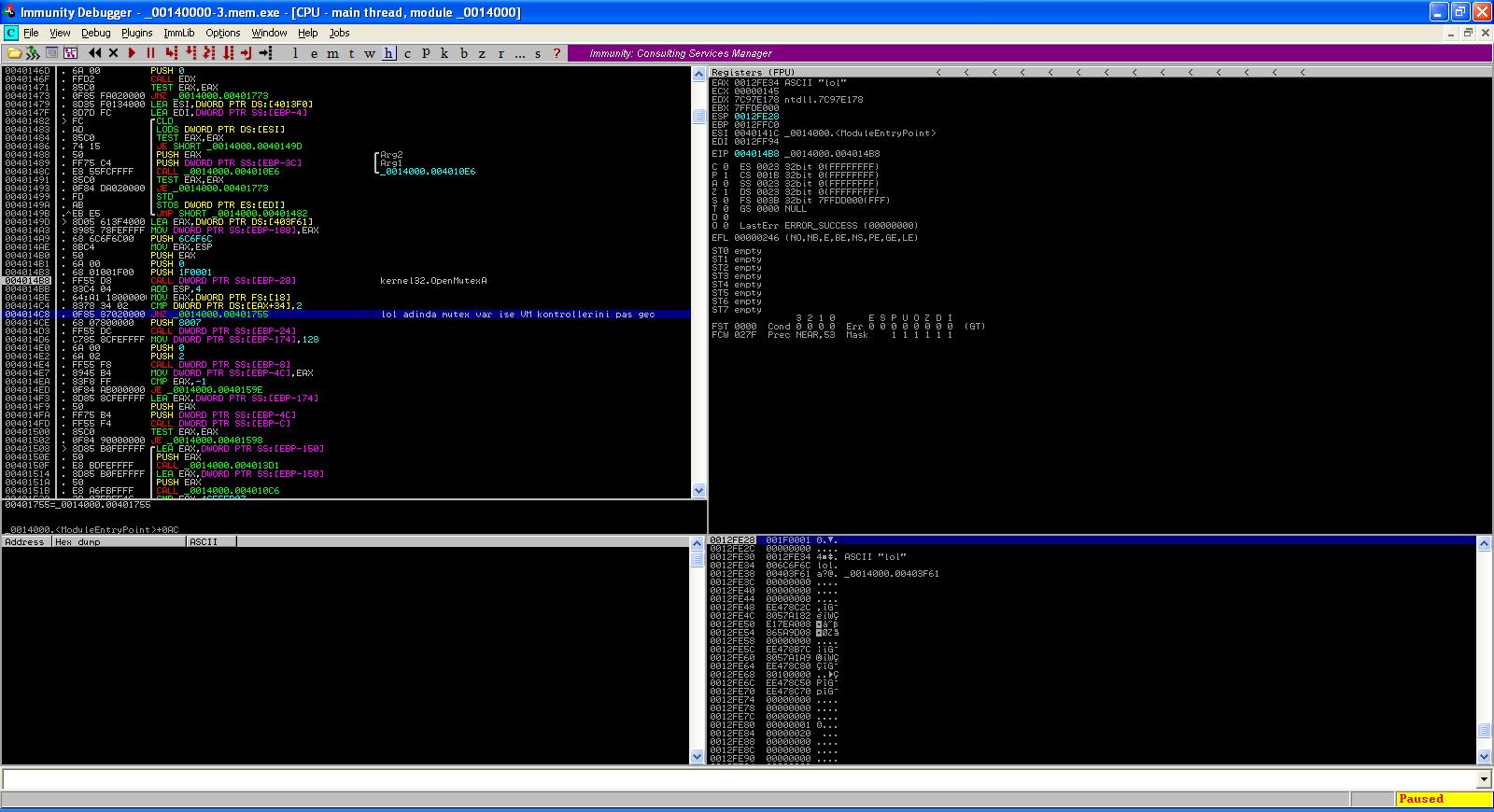Select the stack row at 0012FE38

[x=1092, y=573]
